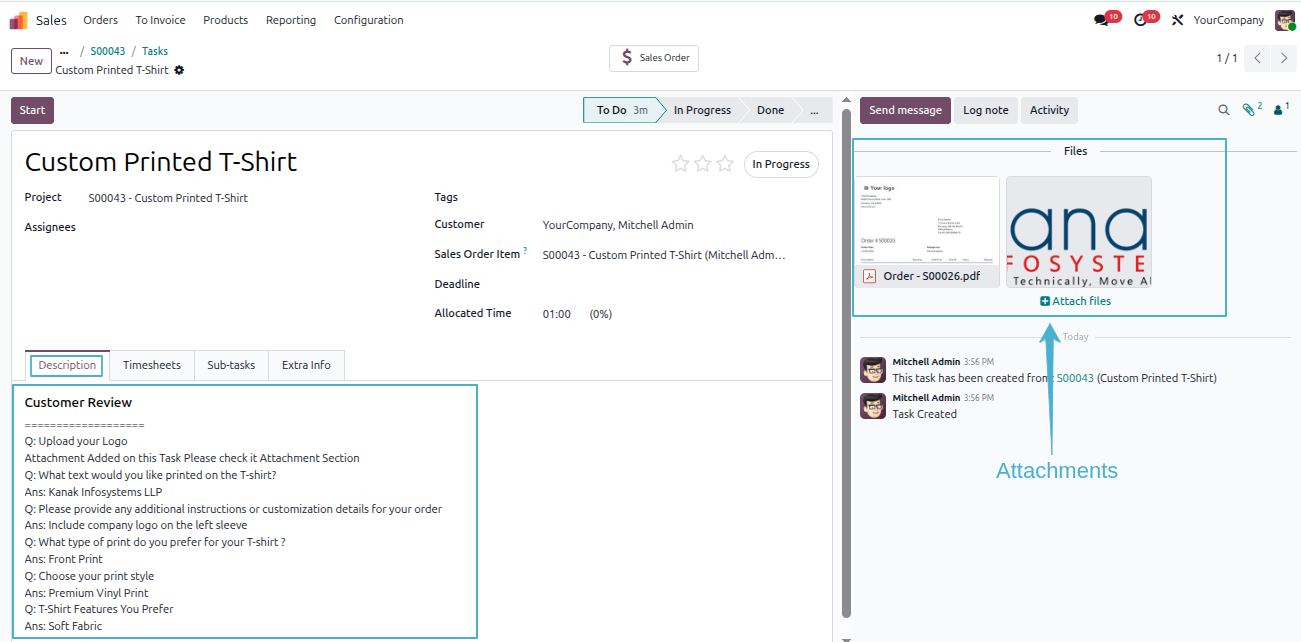
Task: Expand more stages via the ellipsis stage button
Action: point(814,110)
